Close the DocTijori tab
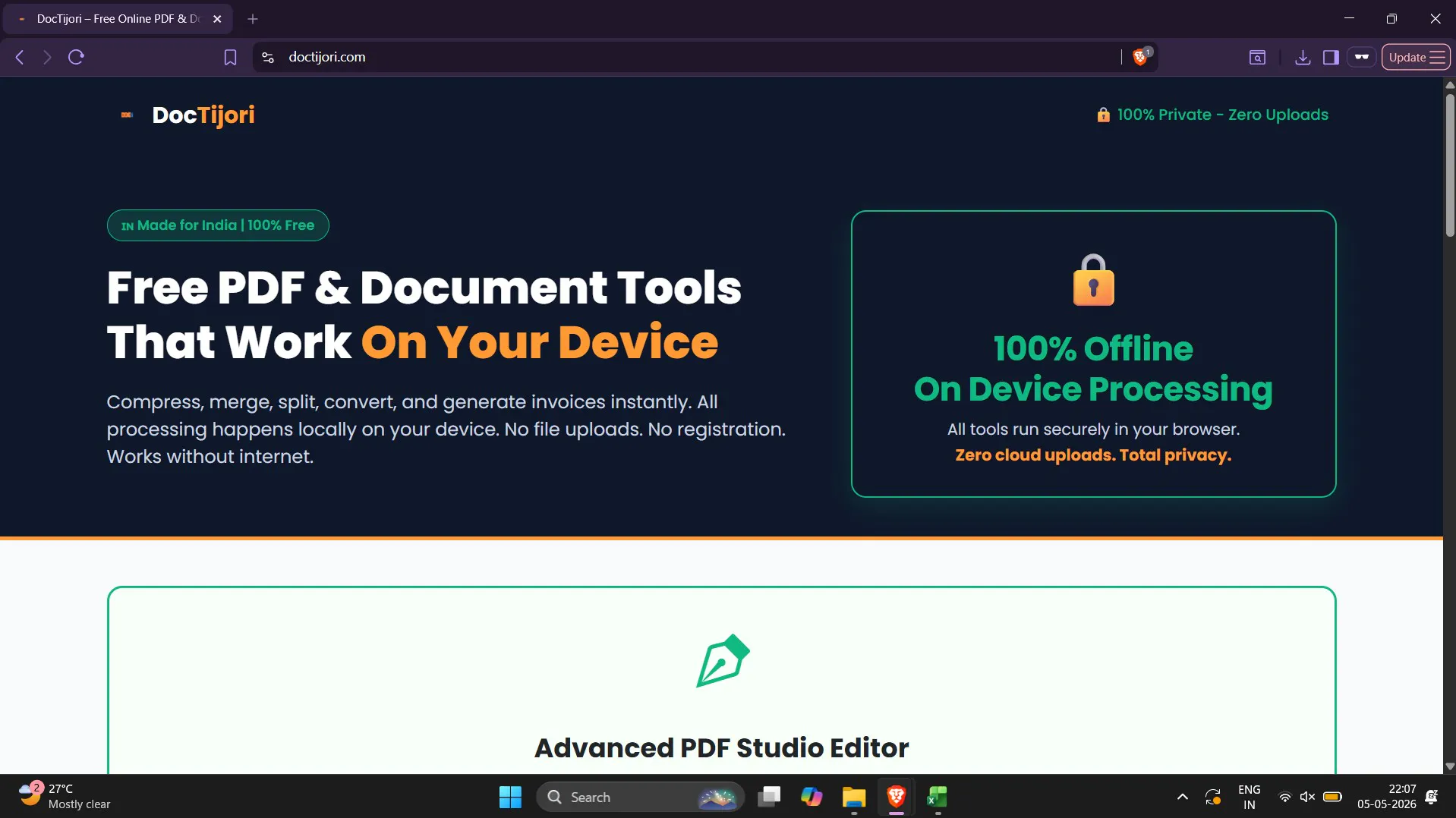 click(217, 19)
